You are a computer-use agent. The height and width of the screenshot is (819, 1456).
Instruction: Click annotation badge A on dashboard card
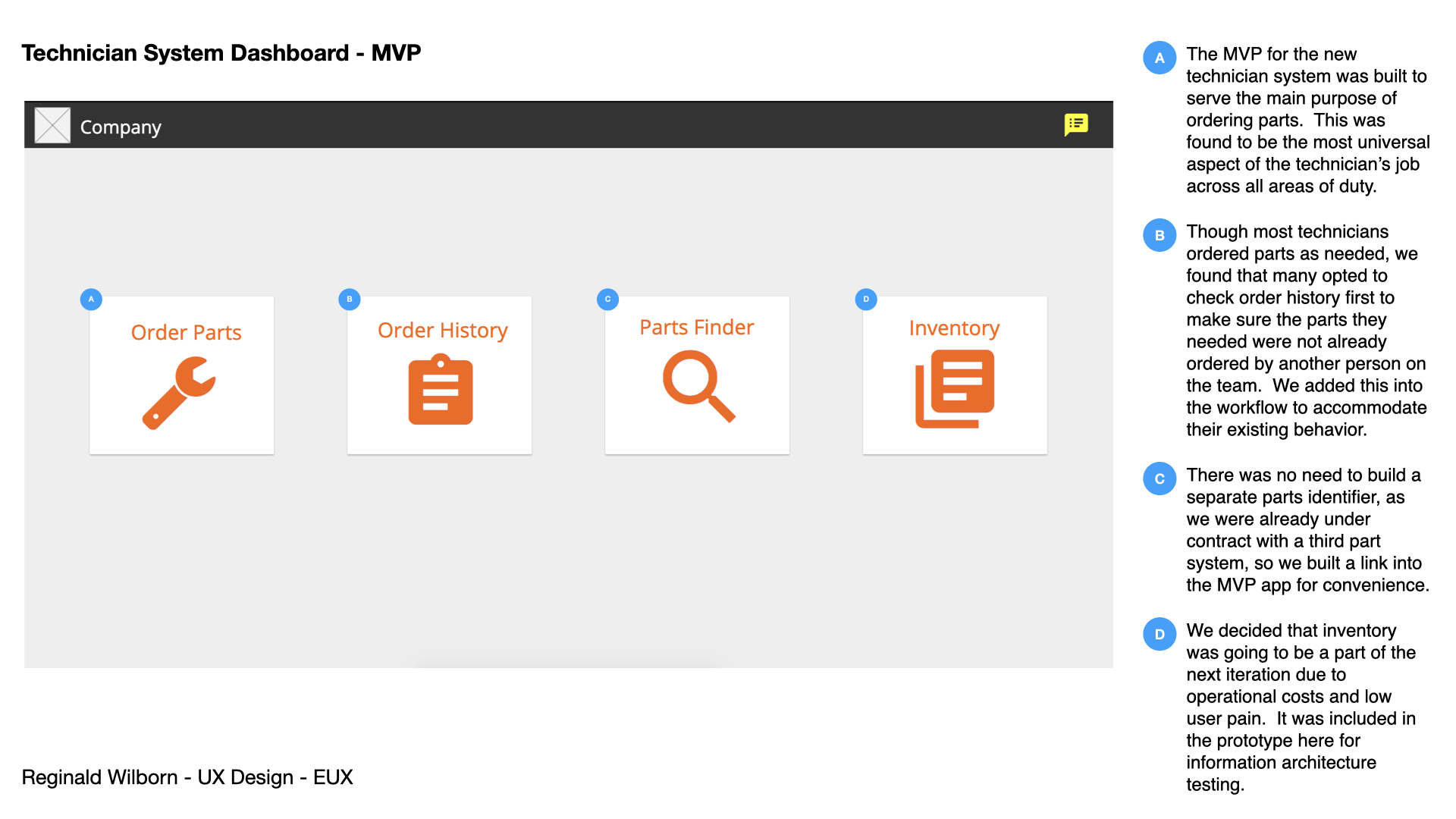91,299
